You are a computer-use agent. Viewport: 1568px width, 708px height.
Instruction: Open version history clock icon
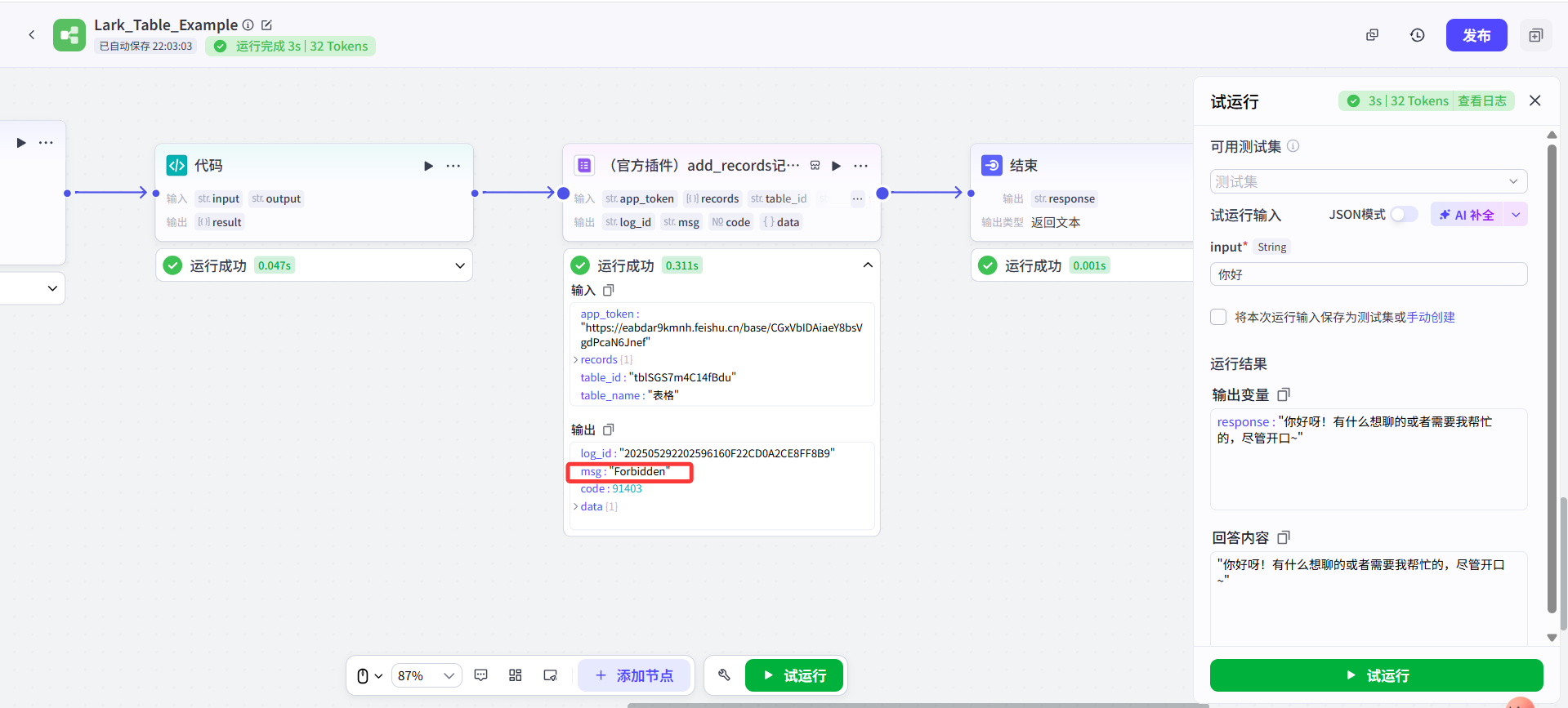[1417, 35]
